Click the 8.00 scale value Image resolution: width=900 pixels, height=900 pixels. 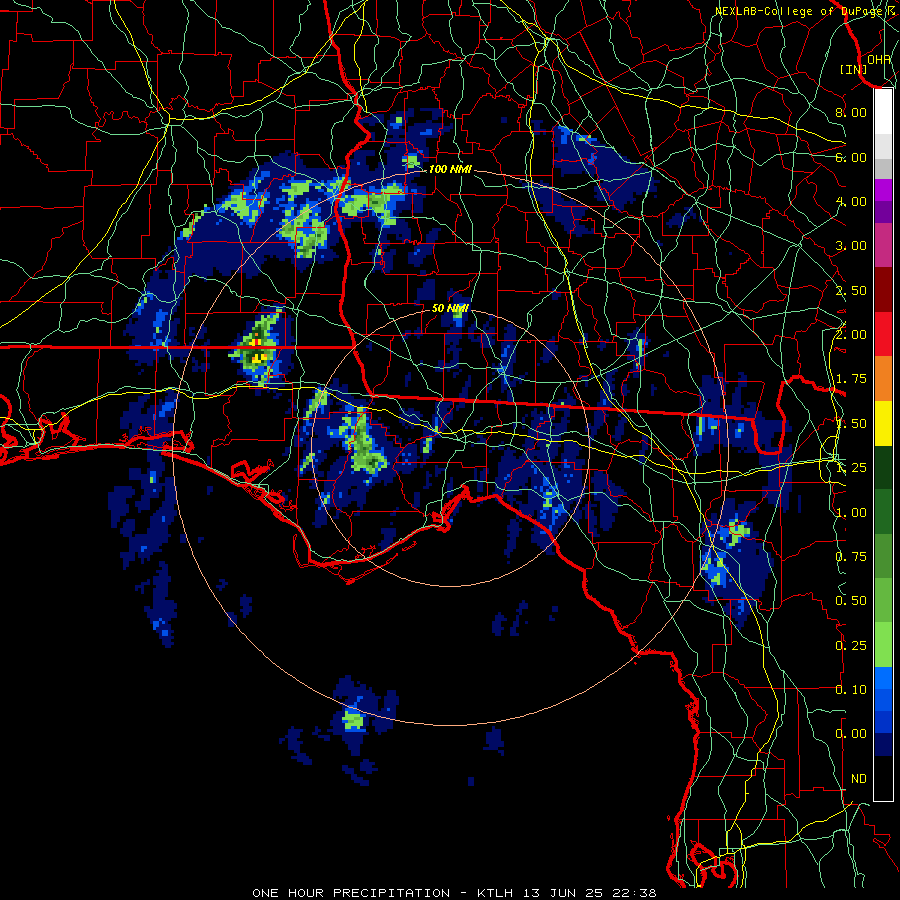851,112
